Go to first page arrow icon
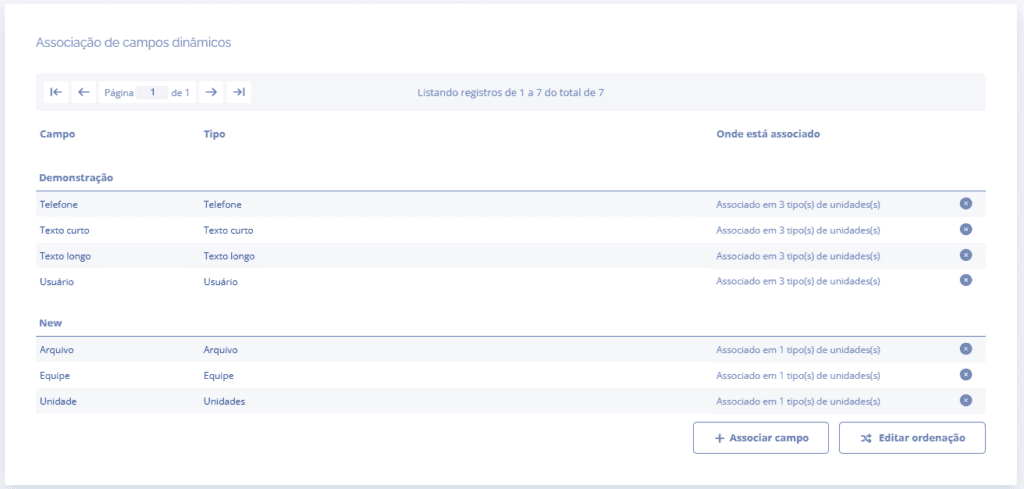This screenshot has height=489, width=1024. click(x=56, y=92)
